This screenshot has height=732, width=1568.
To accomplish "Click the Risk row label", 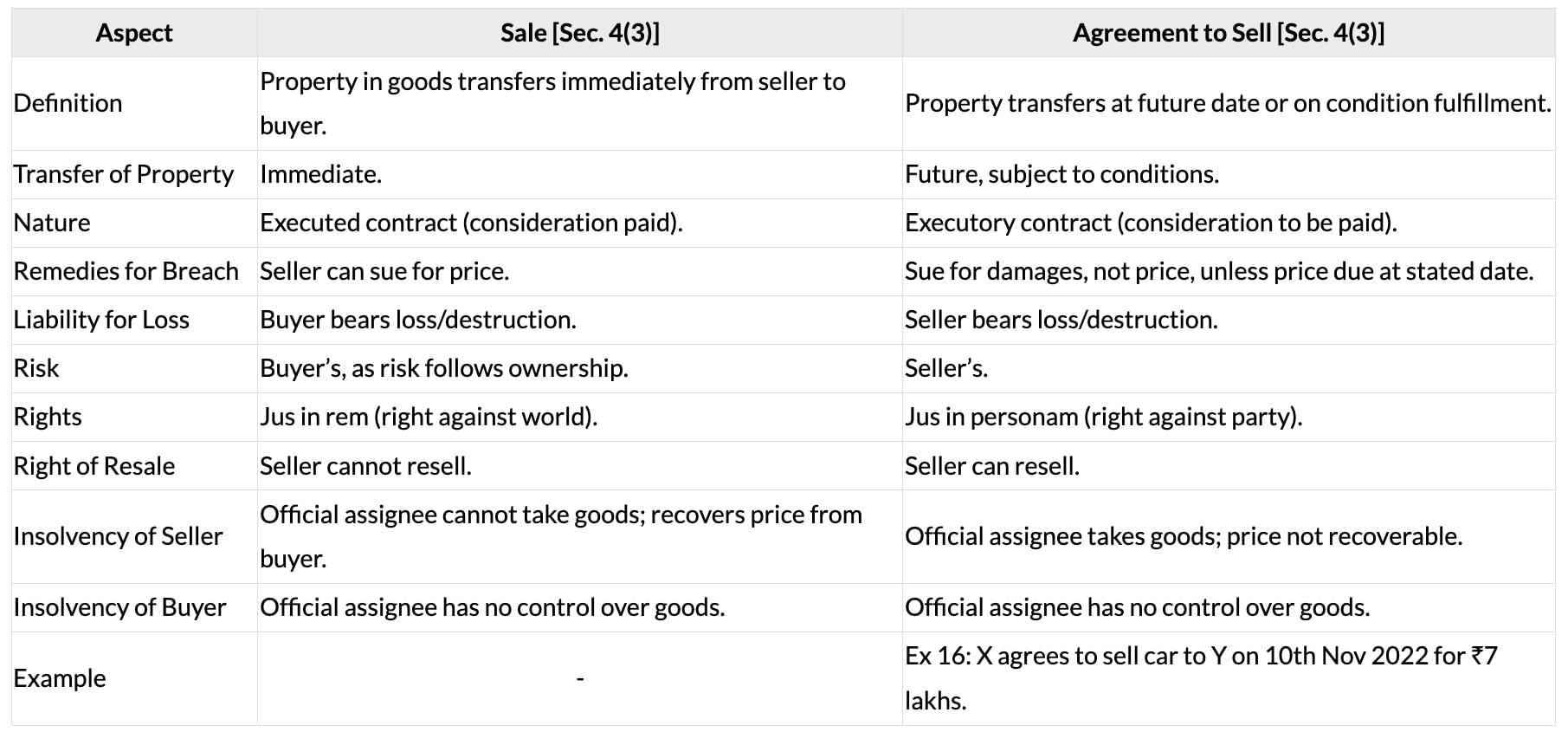I will [36, 368].
